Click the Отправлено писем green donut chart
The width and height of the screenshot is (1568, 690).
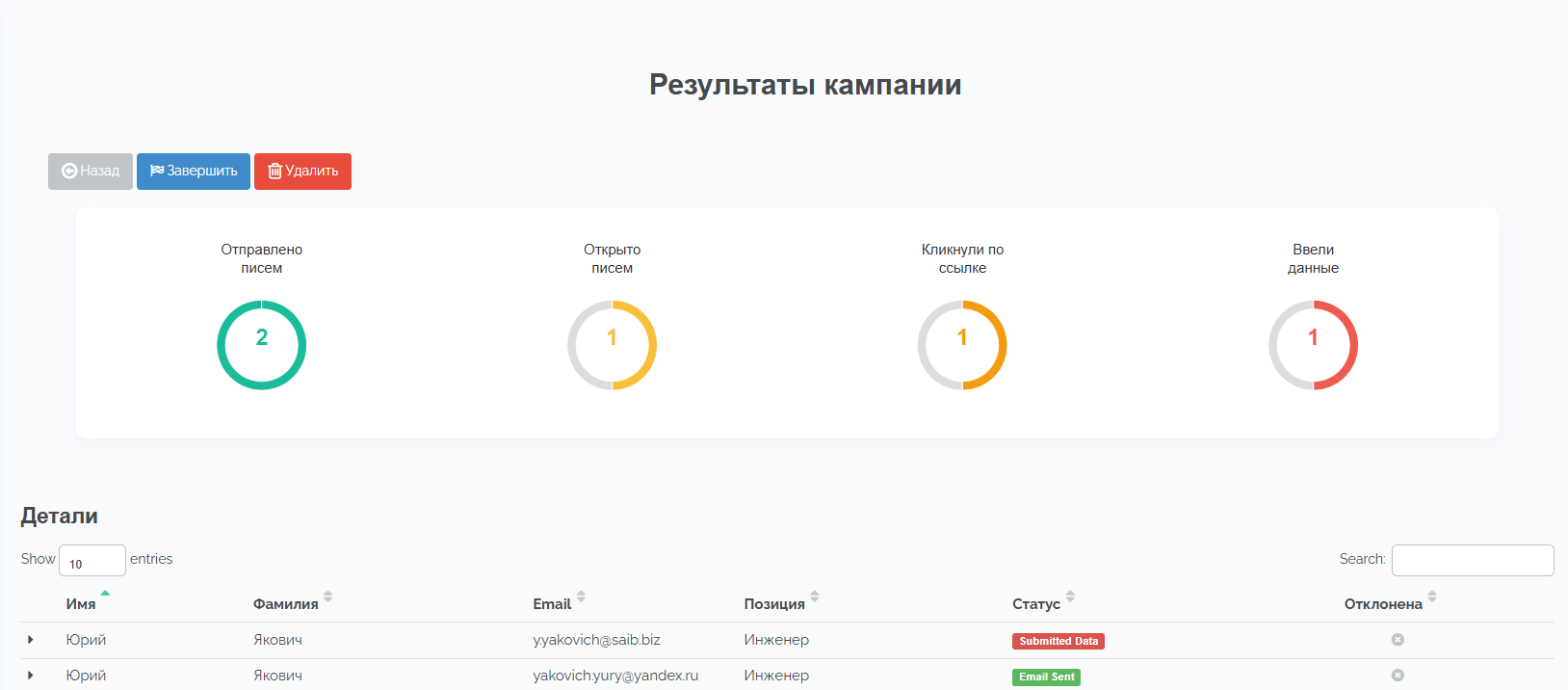click(262, 345)
